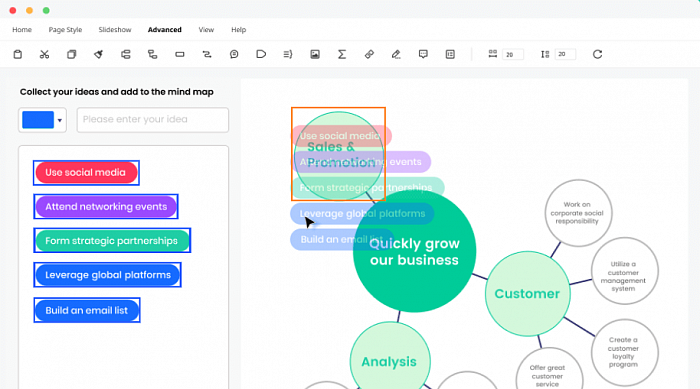Image resolution: width=700 pixels, height=389 pixels.
Task: Select the 'Attend networking events' idea tag
Action: (106, 207)
